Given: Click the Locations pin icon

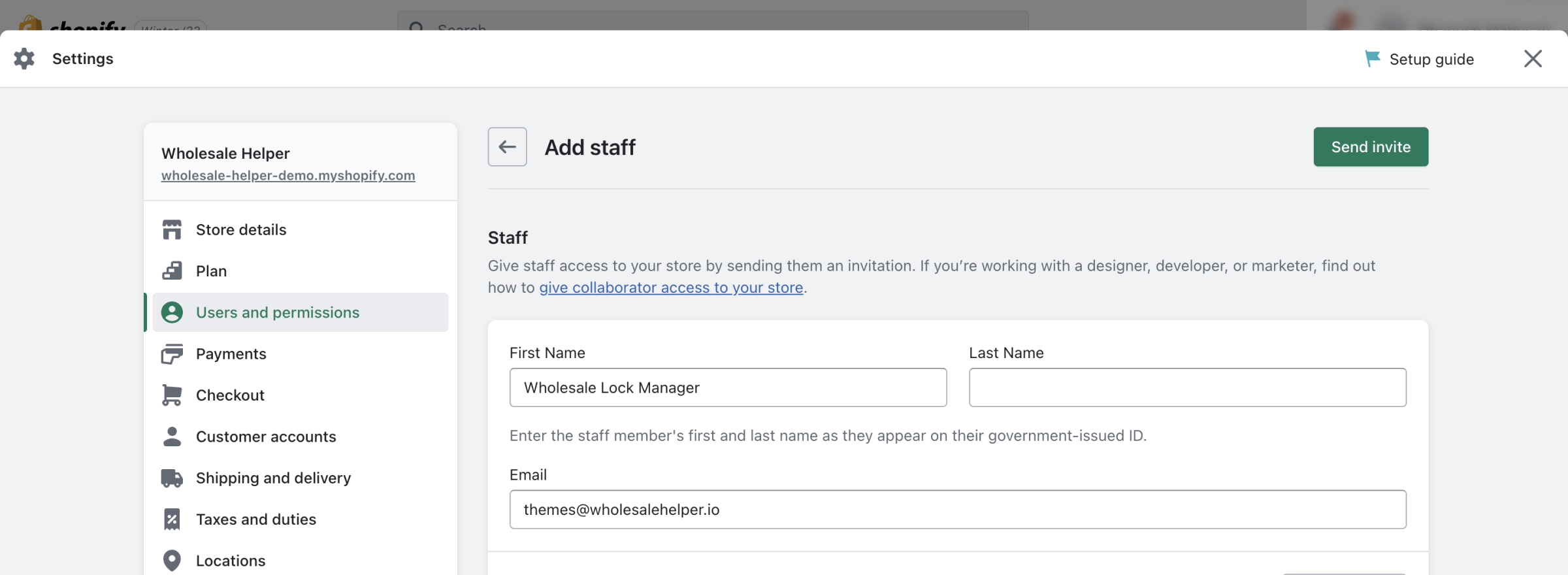Looking at the screenshot, I should pyautogui.click(x=172, y=561).
